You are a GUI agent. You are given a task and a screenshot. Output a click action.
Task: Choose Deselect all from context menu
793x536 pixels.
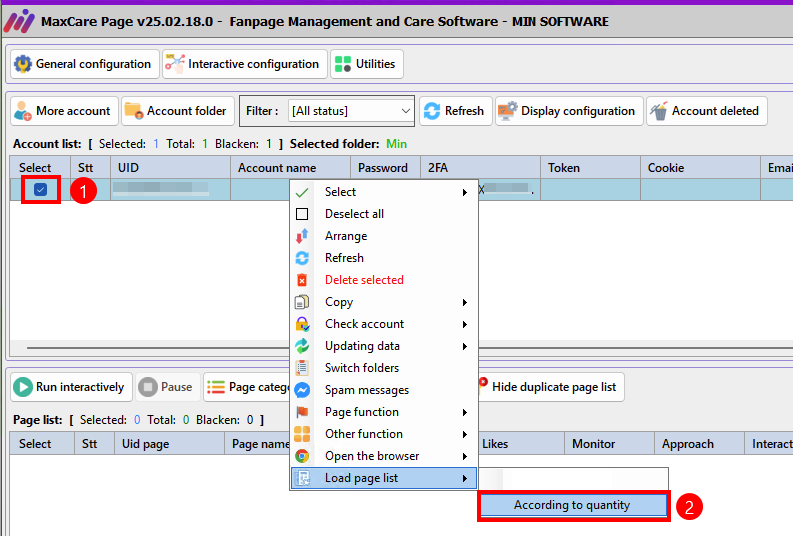click(x=384, y=214)
